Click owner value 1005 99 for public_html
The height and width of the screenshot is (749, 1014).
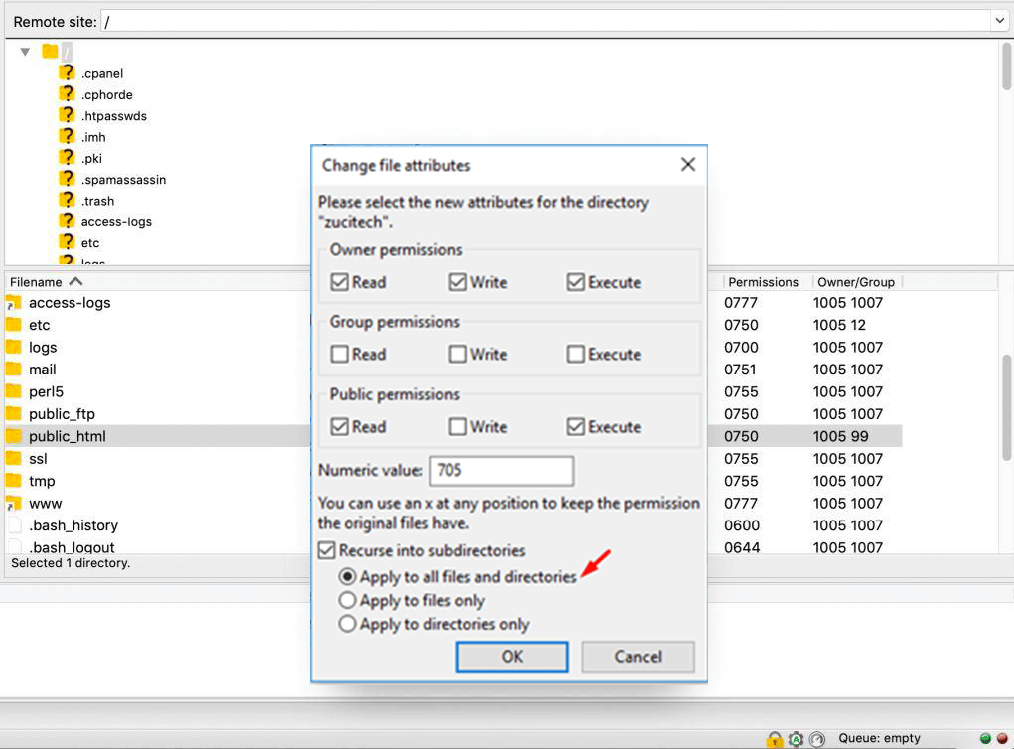click(840, 436)
